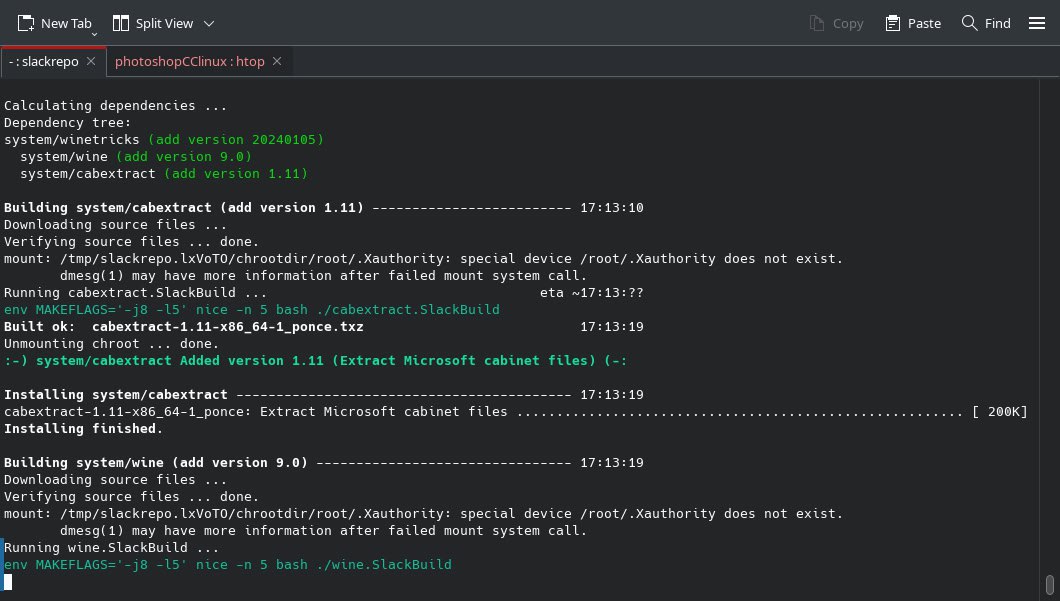Click the cabextract.SlackBuild env MAKEFLAGS command line

tap(252, 310)
